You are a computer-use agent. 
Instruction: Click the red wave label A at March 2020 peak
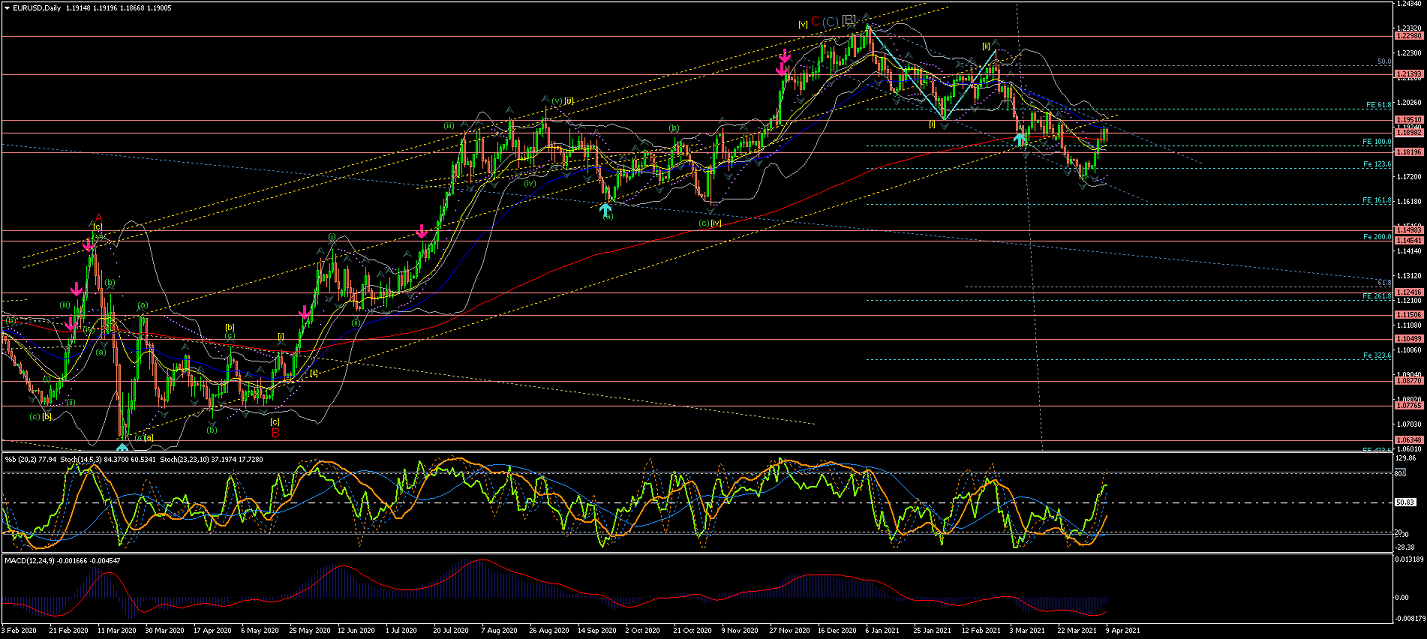(98, 218)
